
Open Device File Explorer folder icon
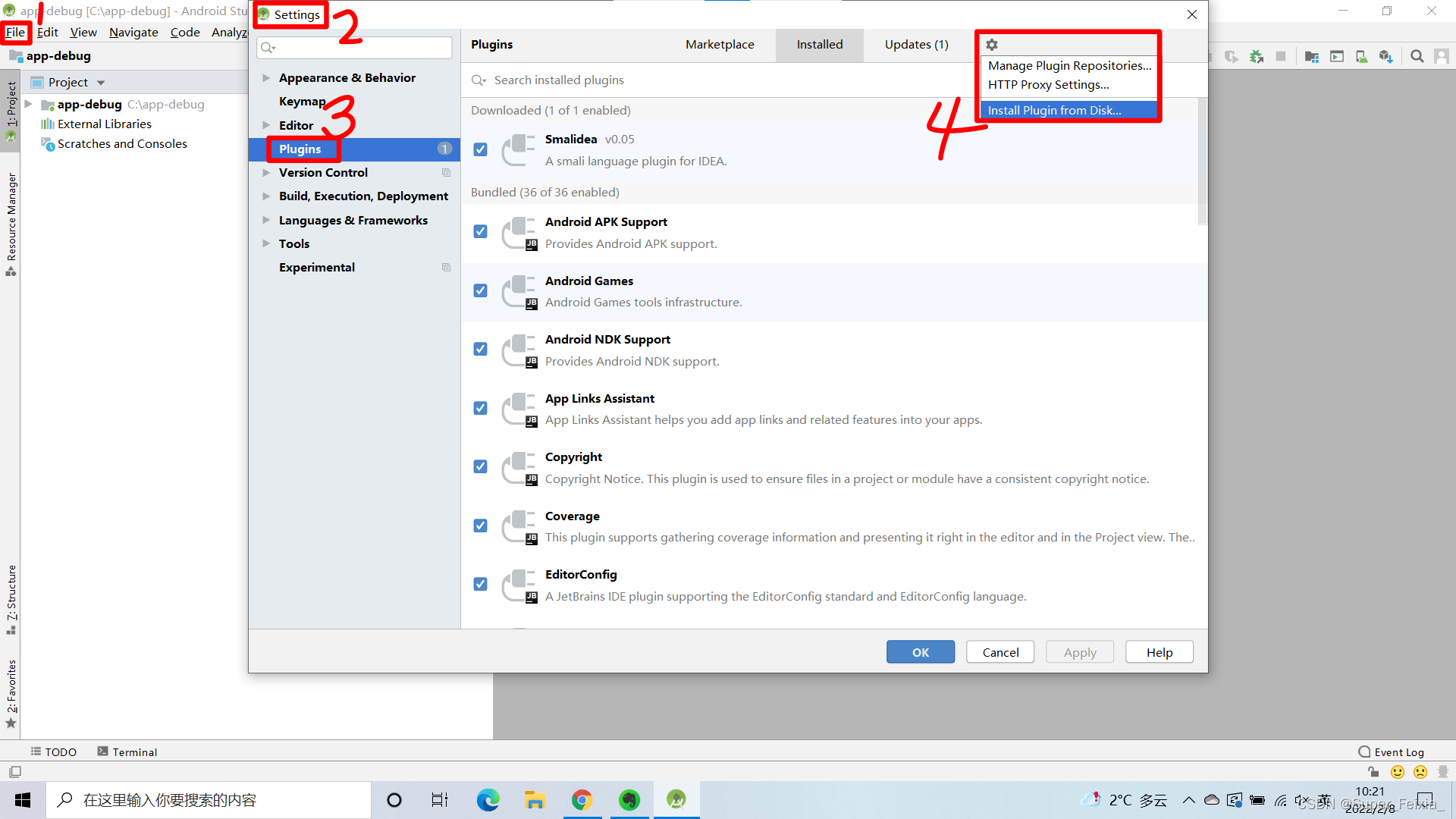[x=1311, y=56]
